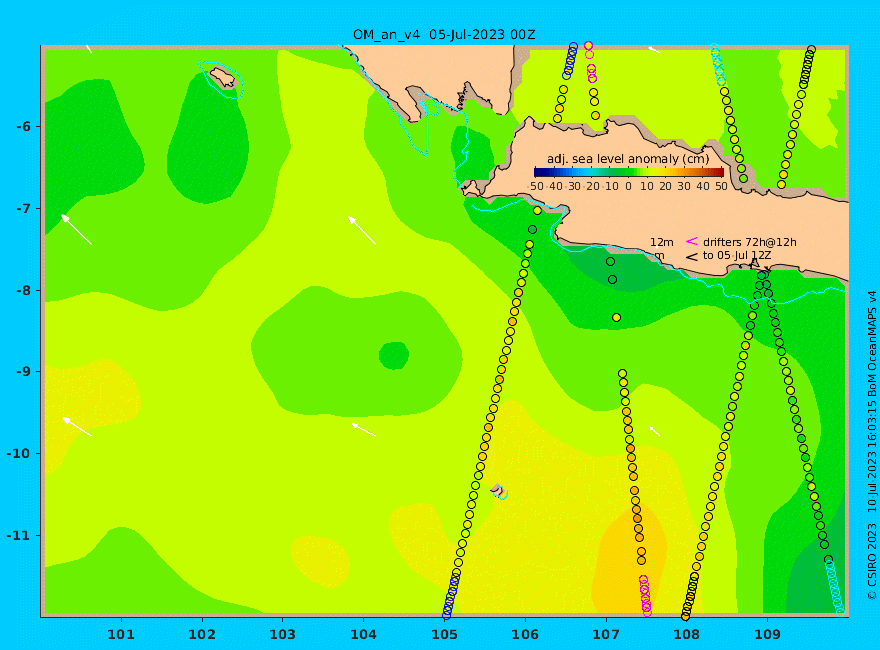The image size is (880, 650).
Task: Click the latitude label -11
Action: click(21, 535)
